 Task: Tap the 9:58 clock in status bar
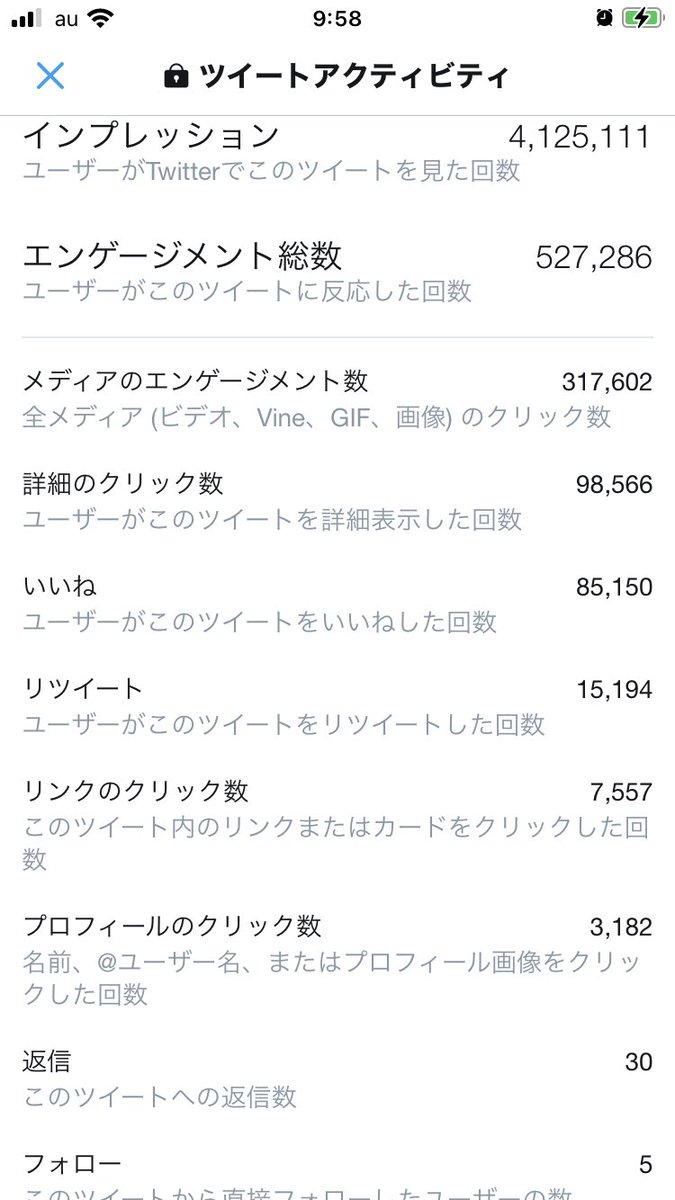click(x=337, y=18)
